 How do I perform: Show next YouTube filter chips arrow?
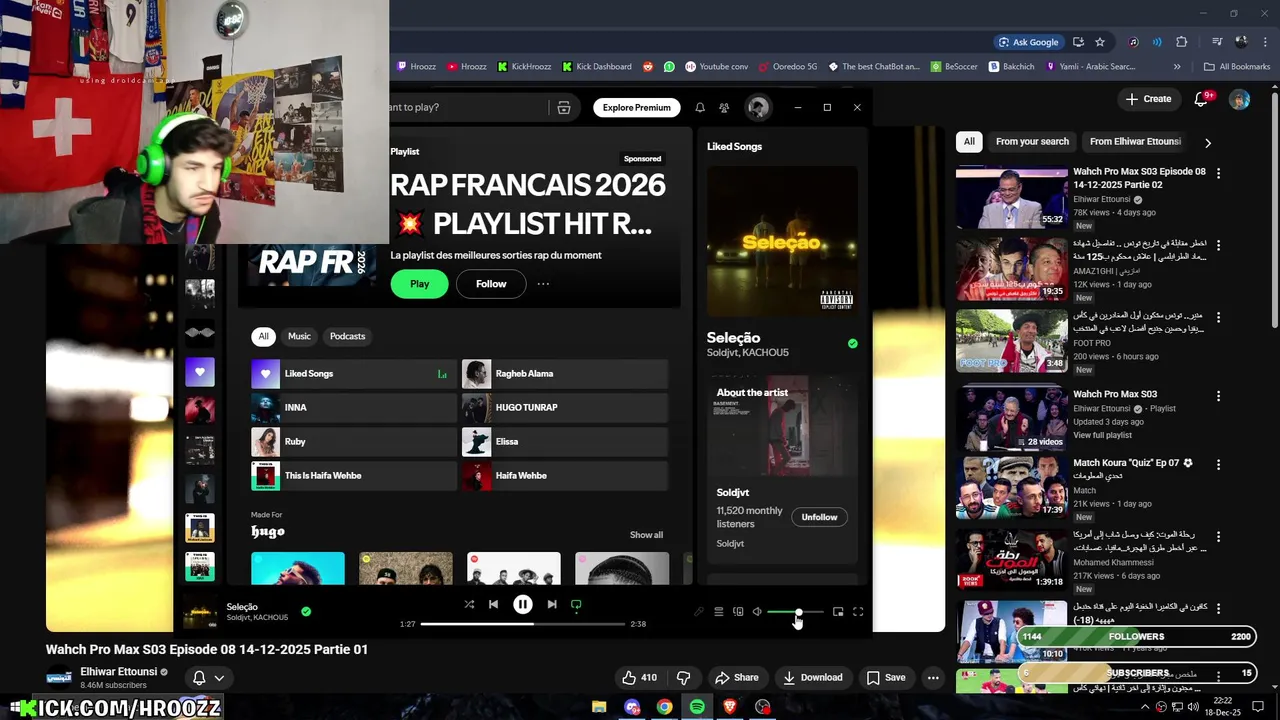pos(1207,143)
